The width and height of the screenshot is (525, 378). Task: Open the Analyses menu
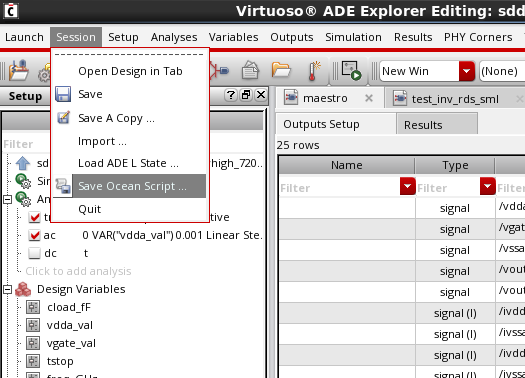174,37
